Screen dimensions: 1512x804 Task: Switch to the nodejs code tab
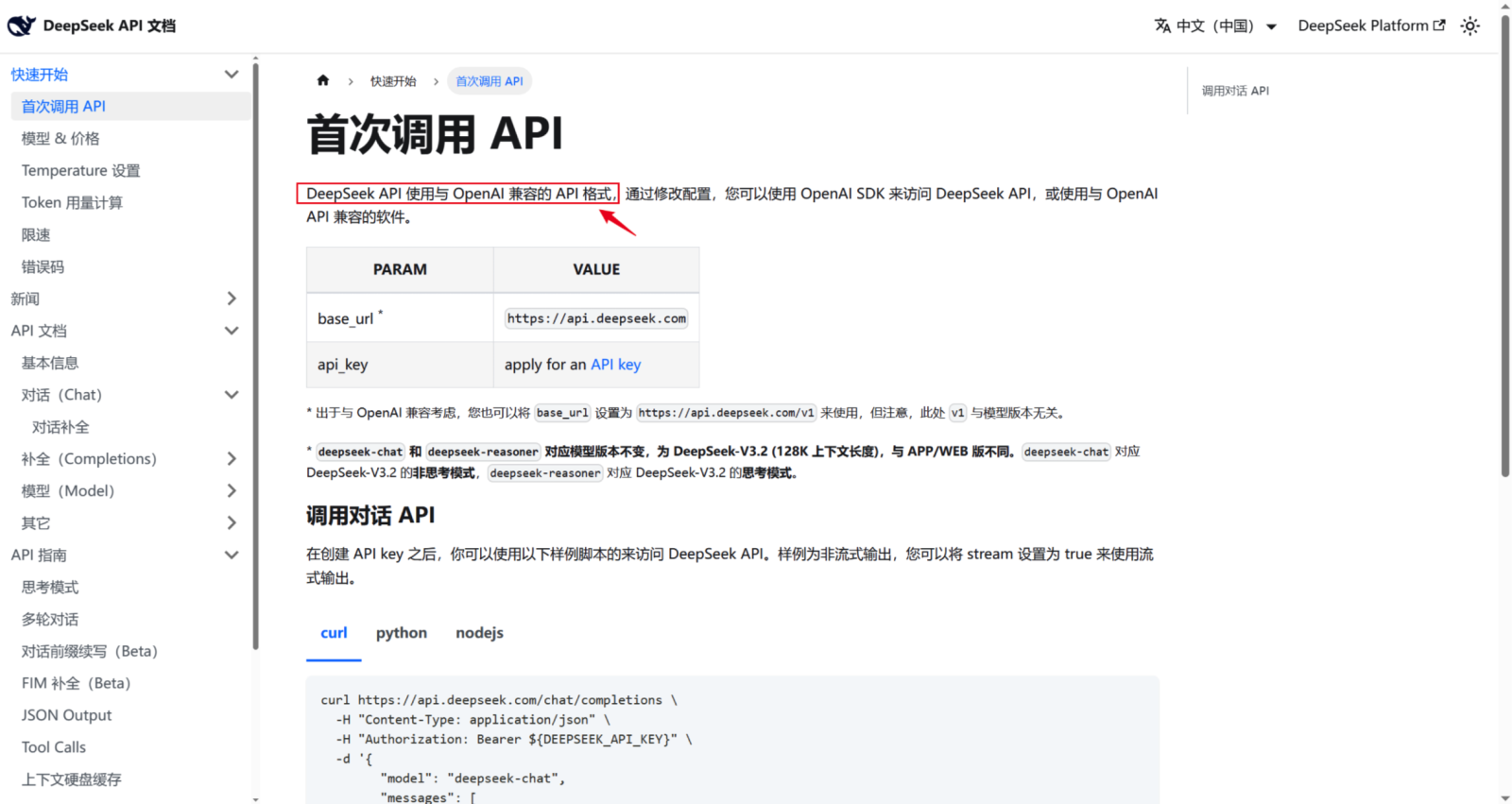click(x=479, y=633)
